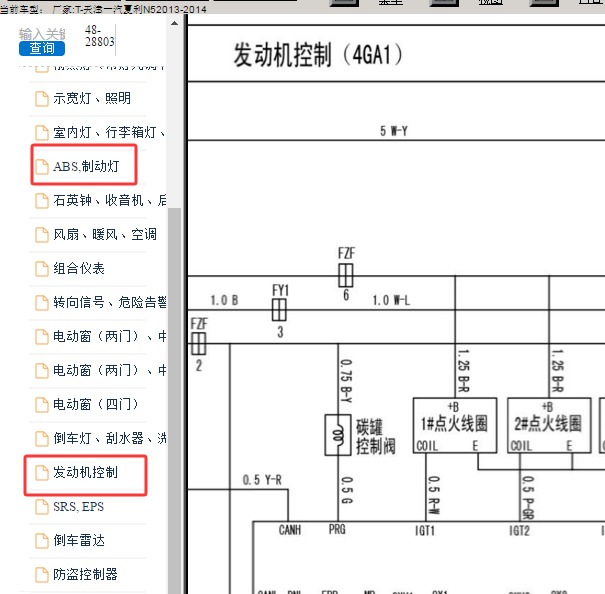Click the page icon beside 组合仪表
The image size is (605, 594).
42,269
